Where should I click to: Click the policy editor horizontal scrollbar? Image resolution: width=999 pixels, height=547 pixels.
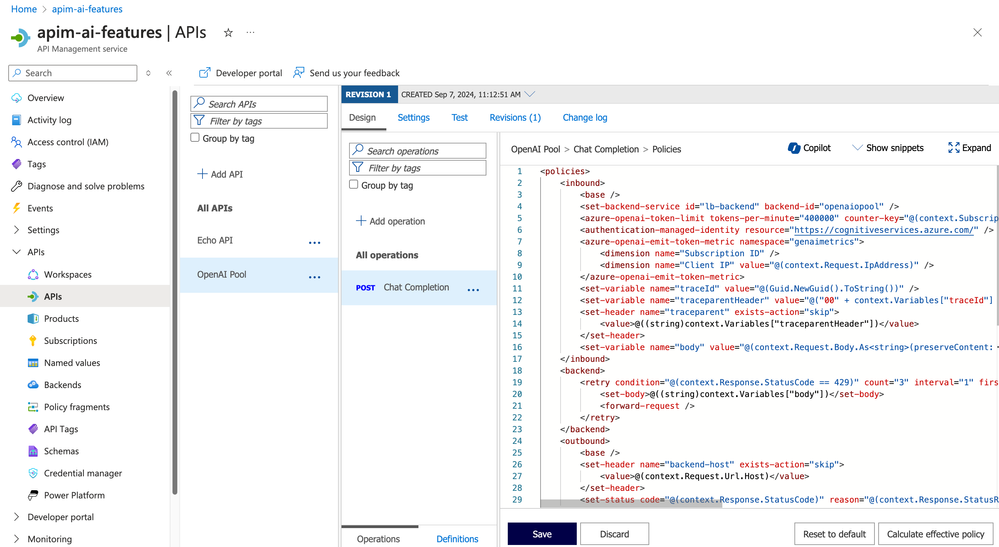[631, 503]
